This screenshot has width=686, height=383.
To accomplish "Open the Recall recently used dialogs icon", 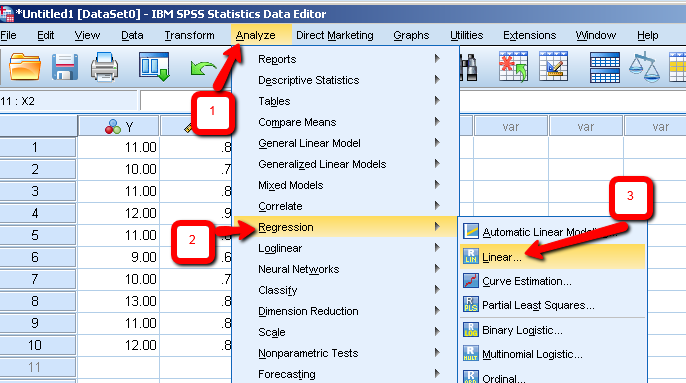I will point(154,67).
